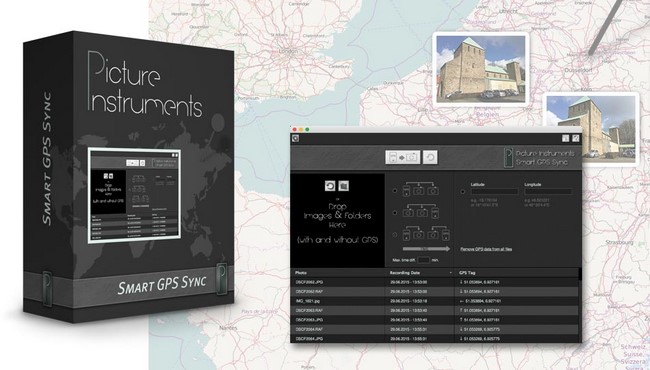The width and height of the screenshot is (650, 370).
Task: Click the Picture Instruments Smart GPS Sync logo
Action: tap(540, 157)
